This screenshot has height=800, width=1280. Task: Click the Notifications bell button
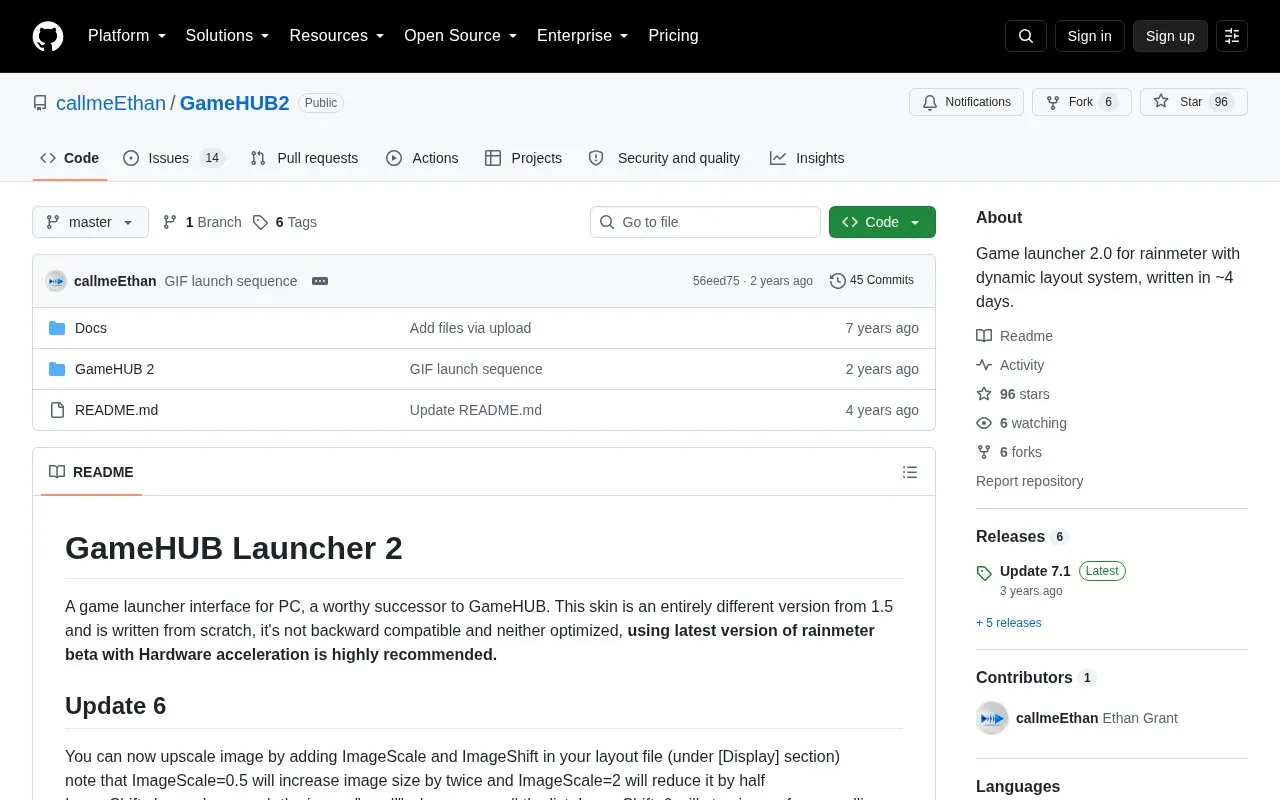point(966,102)
